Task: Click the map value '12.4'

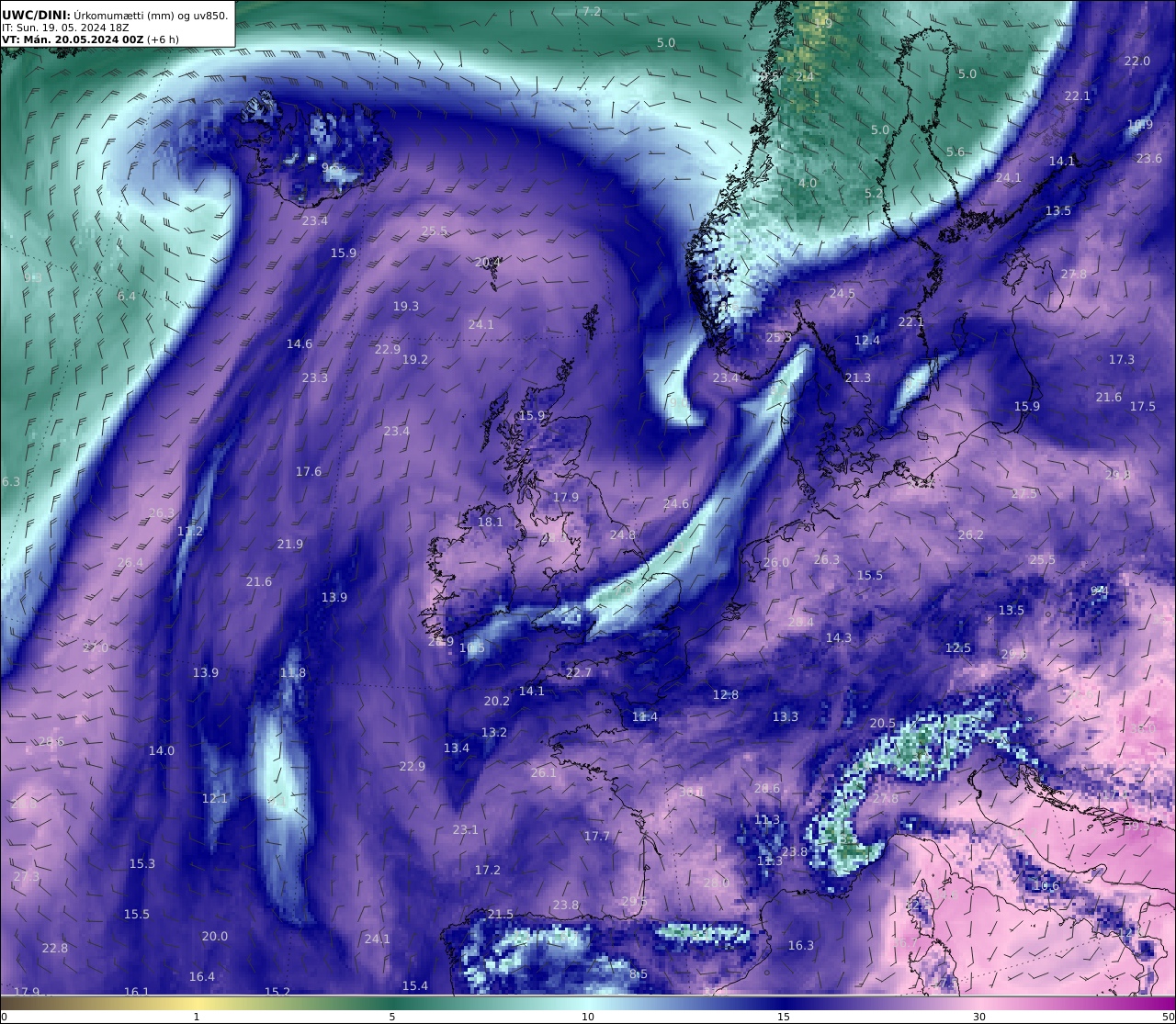Action: pyautogui.click(x=867, y=341)
